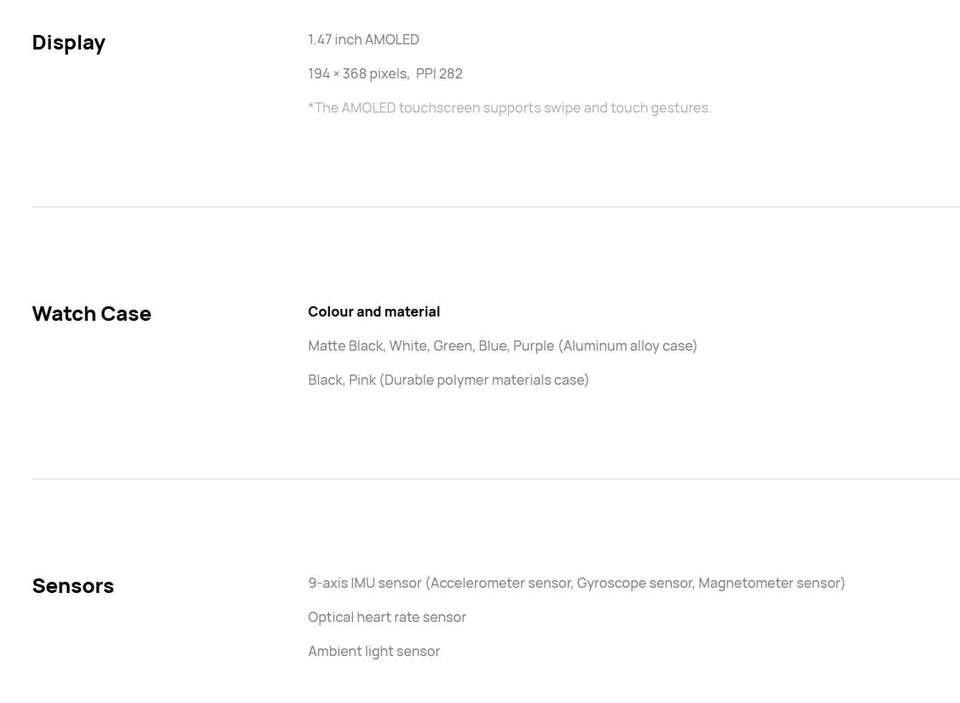960x703 pixels.
Task: Click the Watch Case section heading
Action: (x=91, y=313)
